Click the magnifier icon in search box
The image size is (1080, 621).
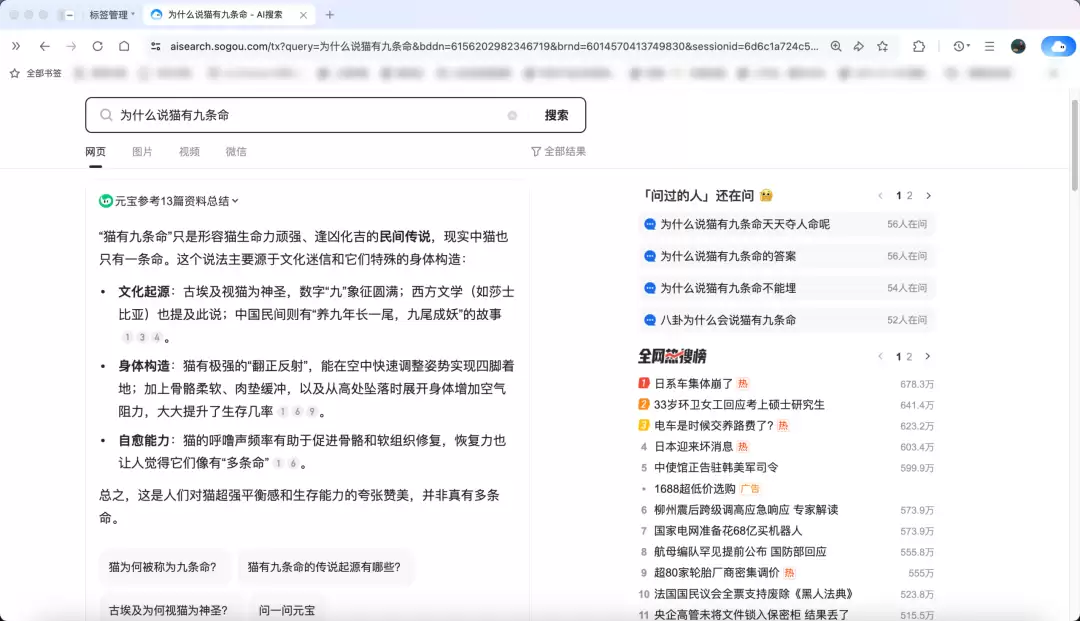pos(105,115)
